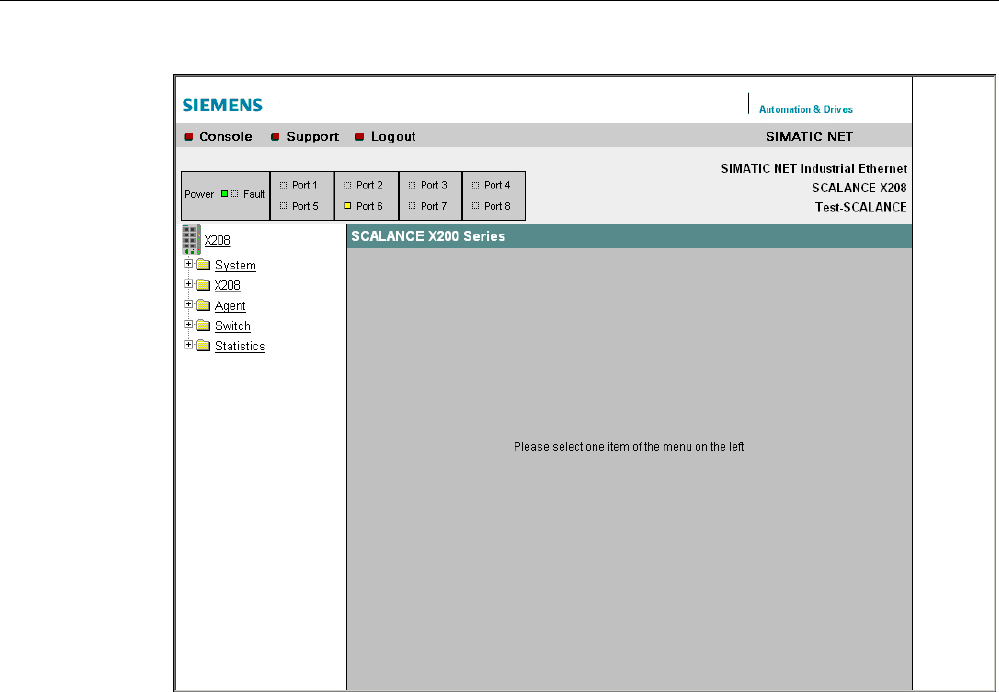This screenshot has height=692, width=999.
Task: Open the Console menu item
Action: coord(226,136)
